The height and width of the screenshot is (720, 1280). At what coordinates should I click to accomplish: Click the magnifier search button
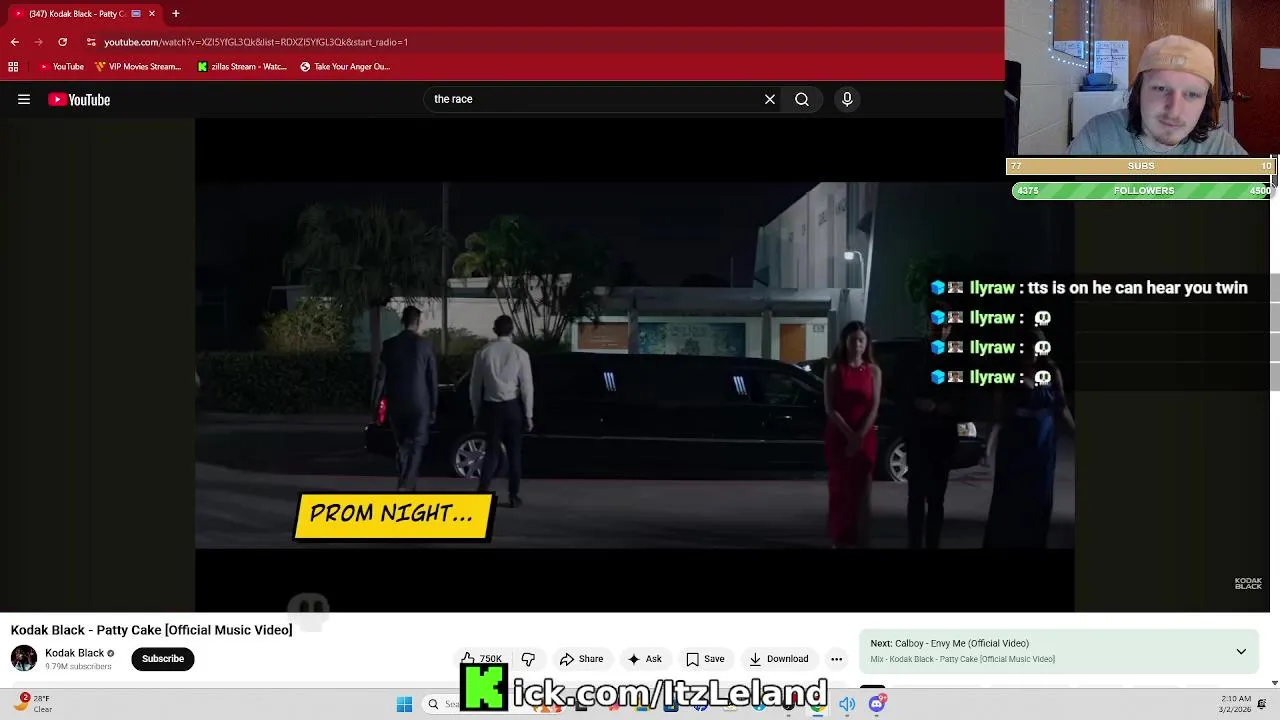[x=802, y=99]
